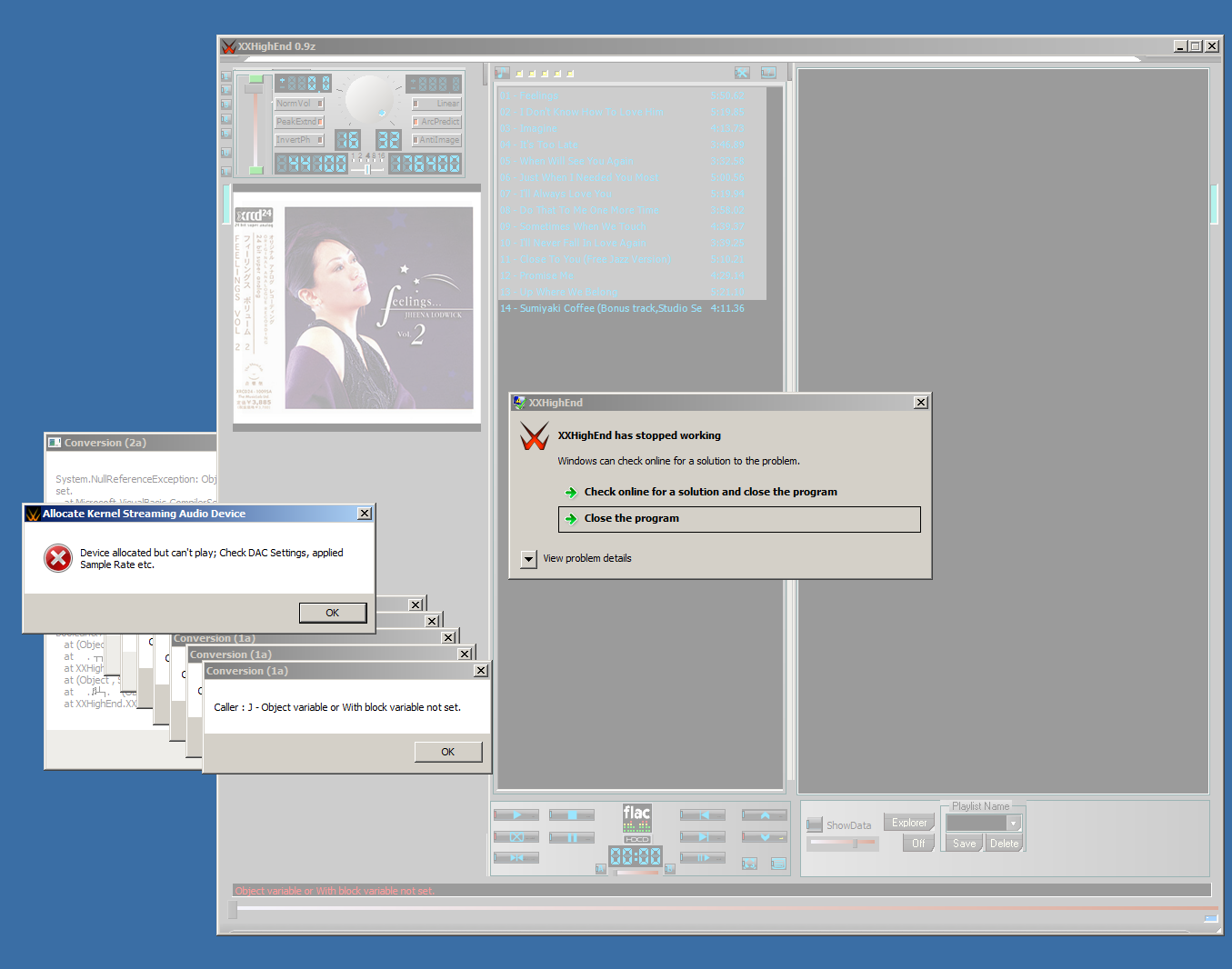Toggle the AntiImage option
Image resolution: width=1232 pixels, height=969 pixels.
click(x=436, y=140)
